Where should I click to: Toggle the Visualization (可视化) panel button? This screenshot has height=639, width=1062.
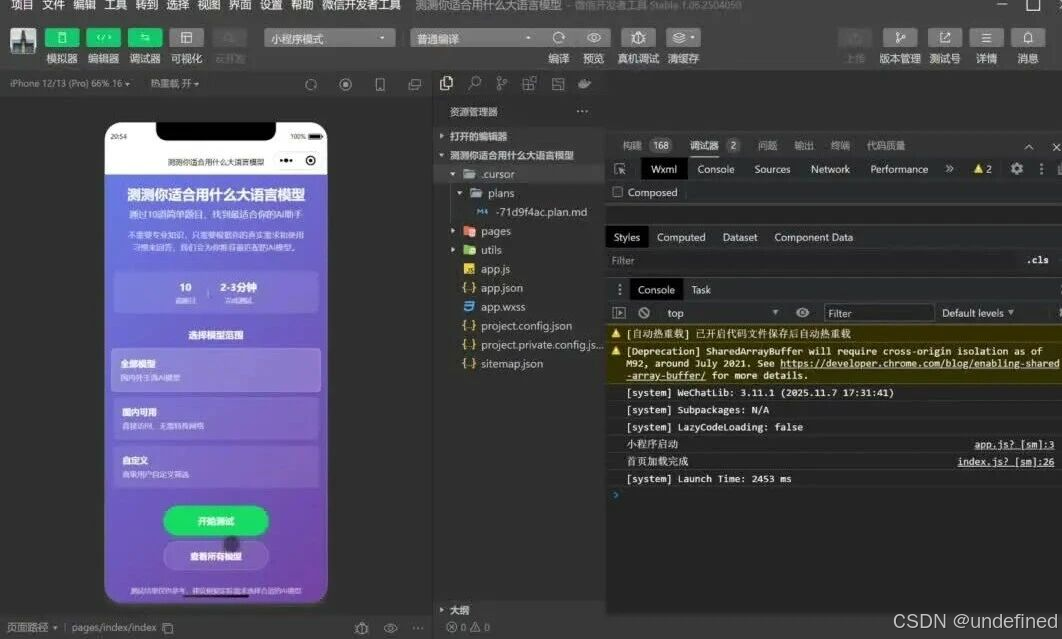pos(186,38)
